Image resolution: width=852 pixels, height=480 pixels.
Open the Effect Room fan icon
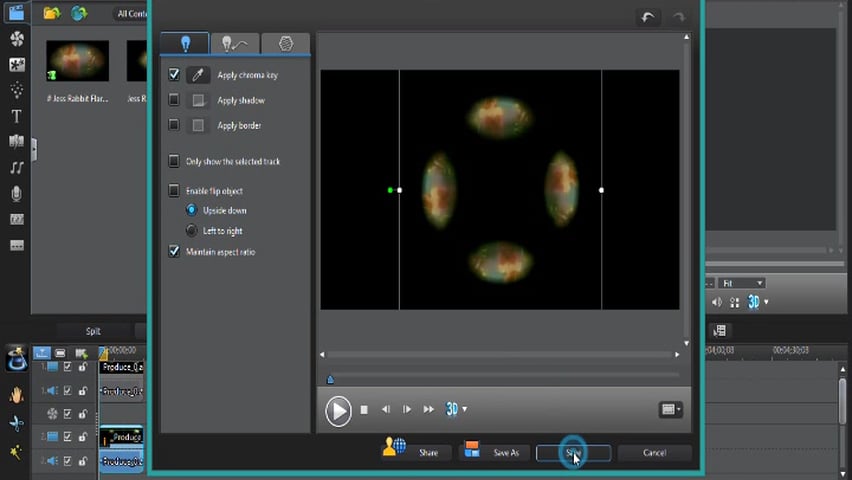click(16, 38)
